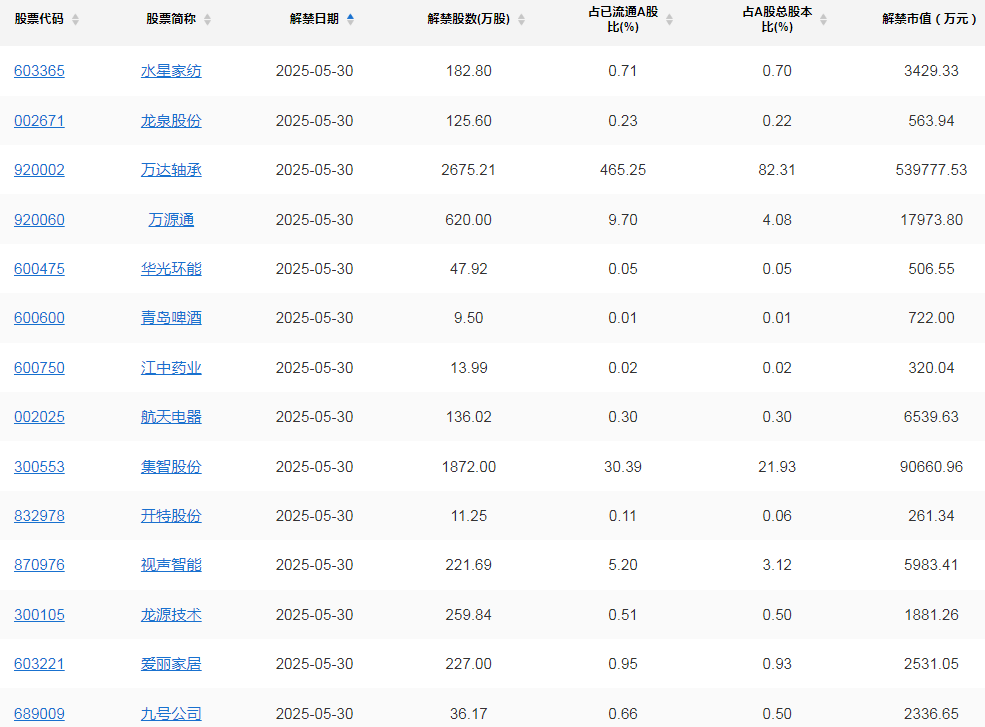Open stock code 600475
Viewport: 985px width, 727px height.
pyautogui.click(x=40, y=269)
